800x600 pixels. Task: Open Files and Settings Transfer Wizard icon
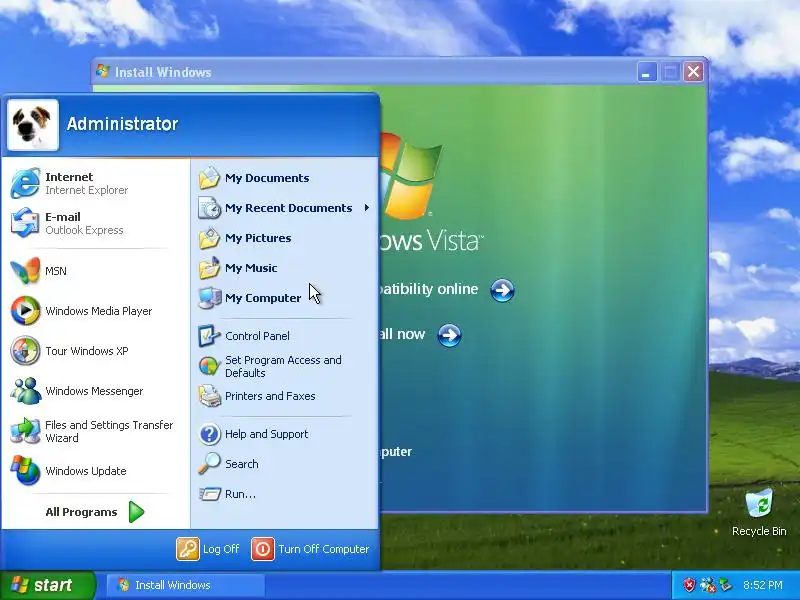pos(25,431)
